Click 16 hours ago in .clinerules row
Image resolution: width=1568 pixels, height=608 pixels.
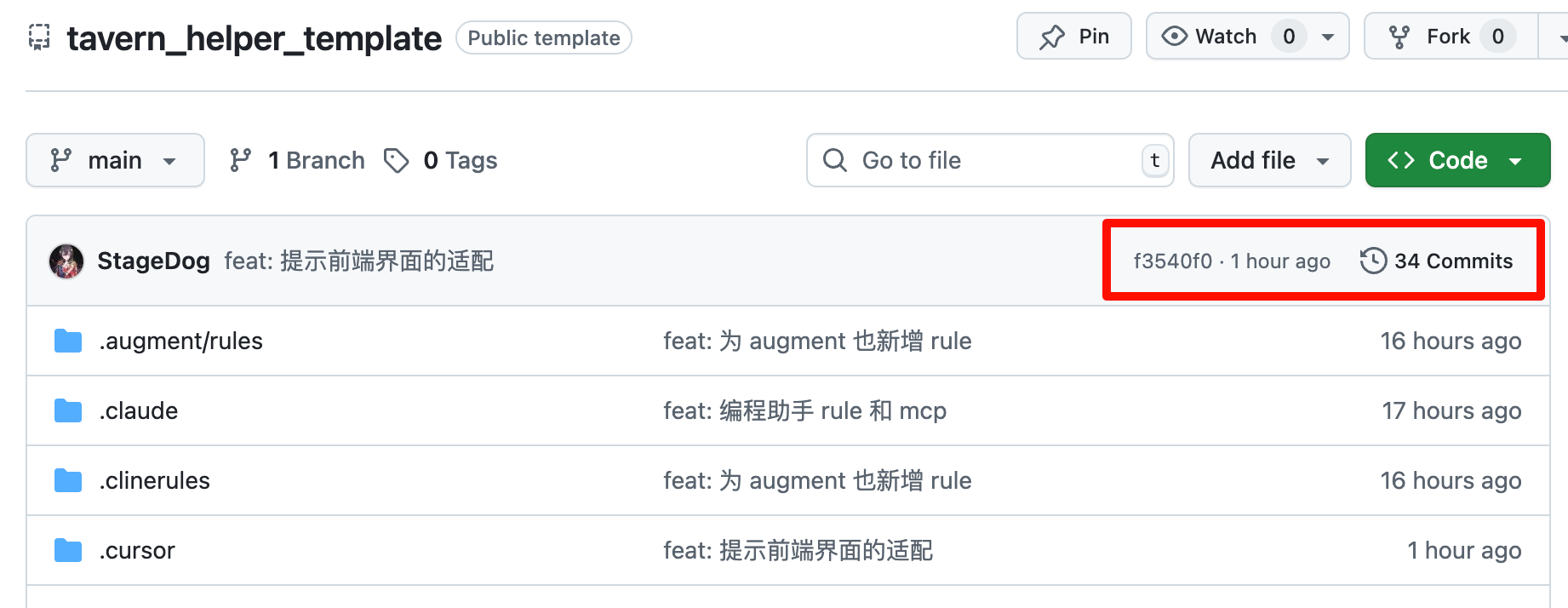click(x=1451, y=480)
